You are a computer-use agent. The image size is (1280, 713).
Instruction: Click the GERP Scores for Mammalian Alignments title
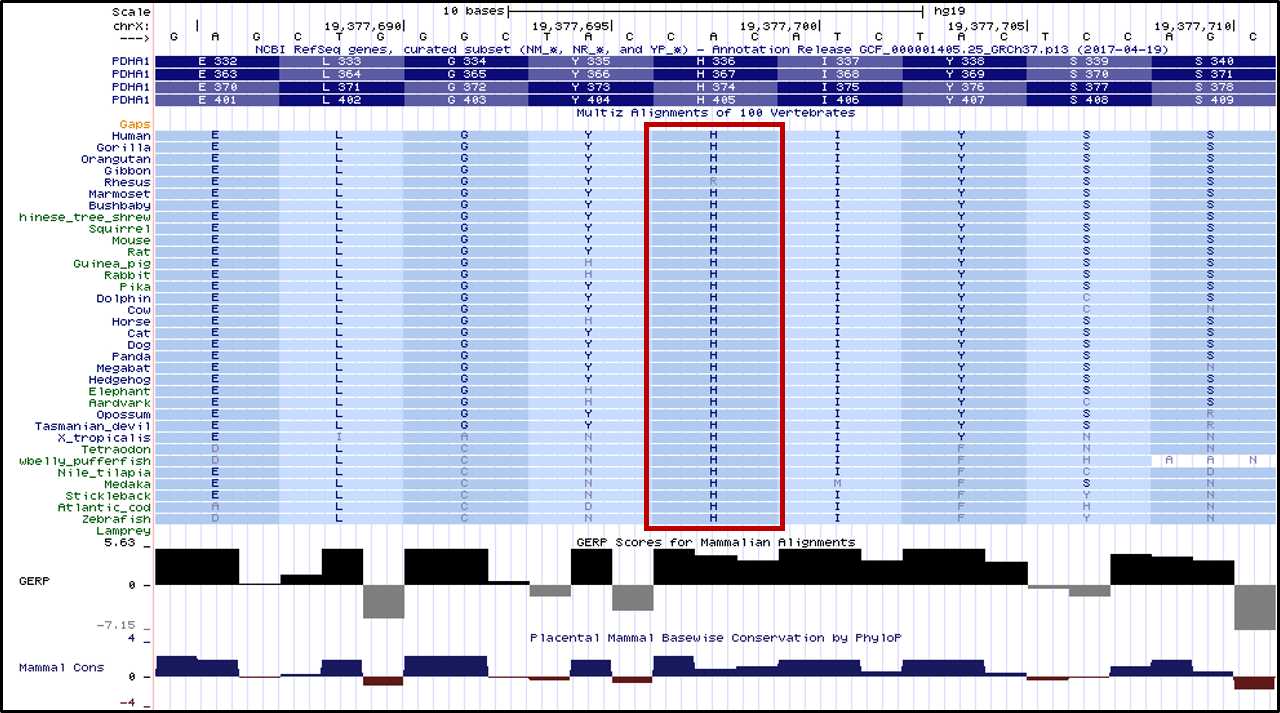coord(716,542)
